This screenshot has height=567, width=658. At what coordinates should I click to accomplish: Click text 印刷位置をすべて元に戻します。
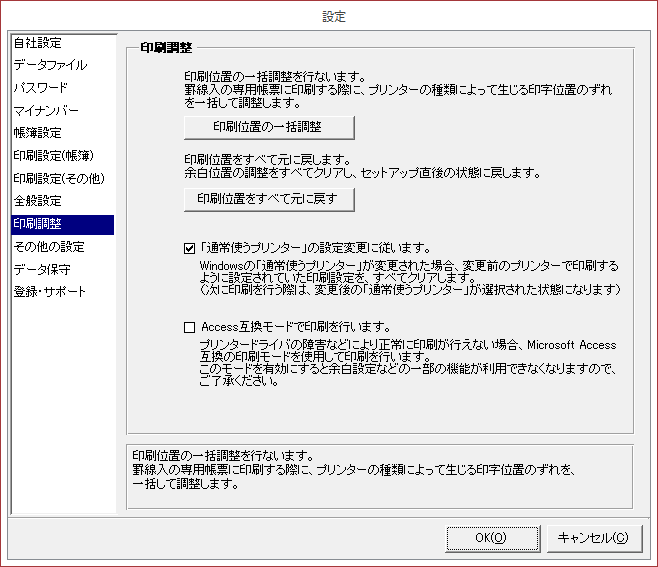267,160
